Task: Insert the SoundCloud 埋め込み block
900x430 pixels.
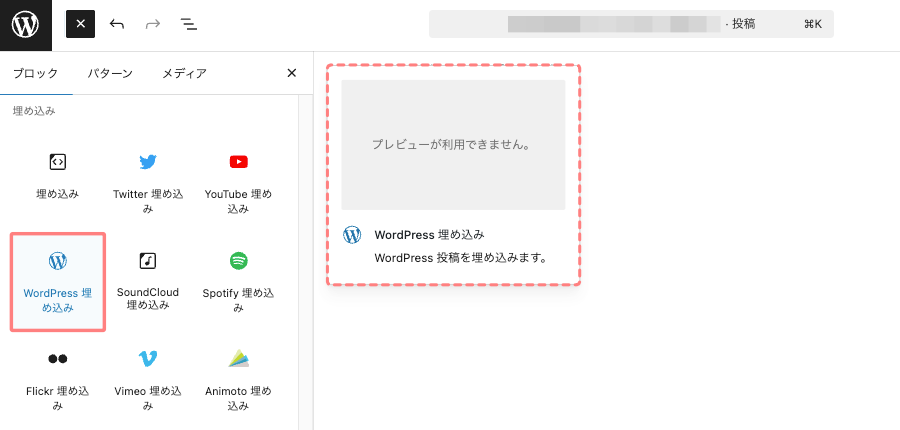Action: (x=148, y=282)
